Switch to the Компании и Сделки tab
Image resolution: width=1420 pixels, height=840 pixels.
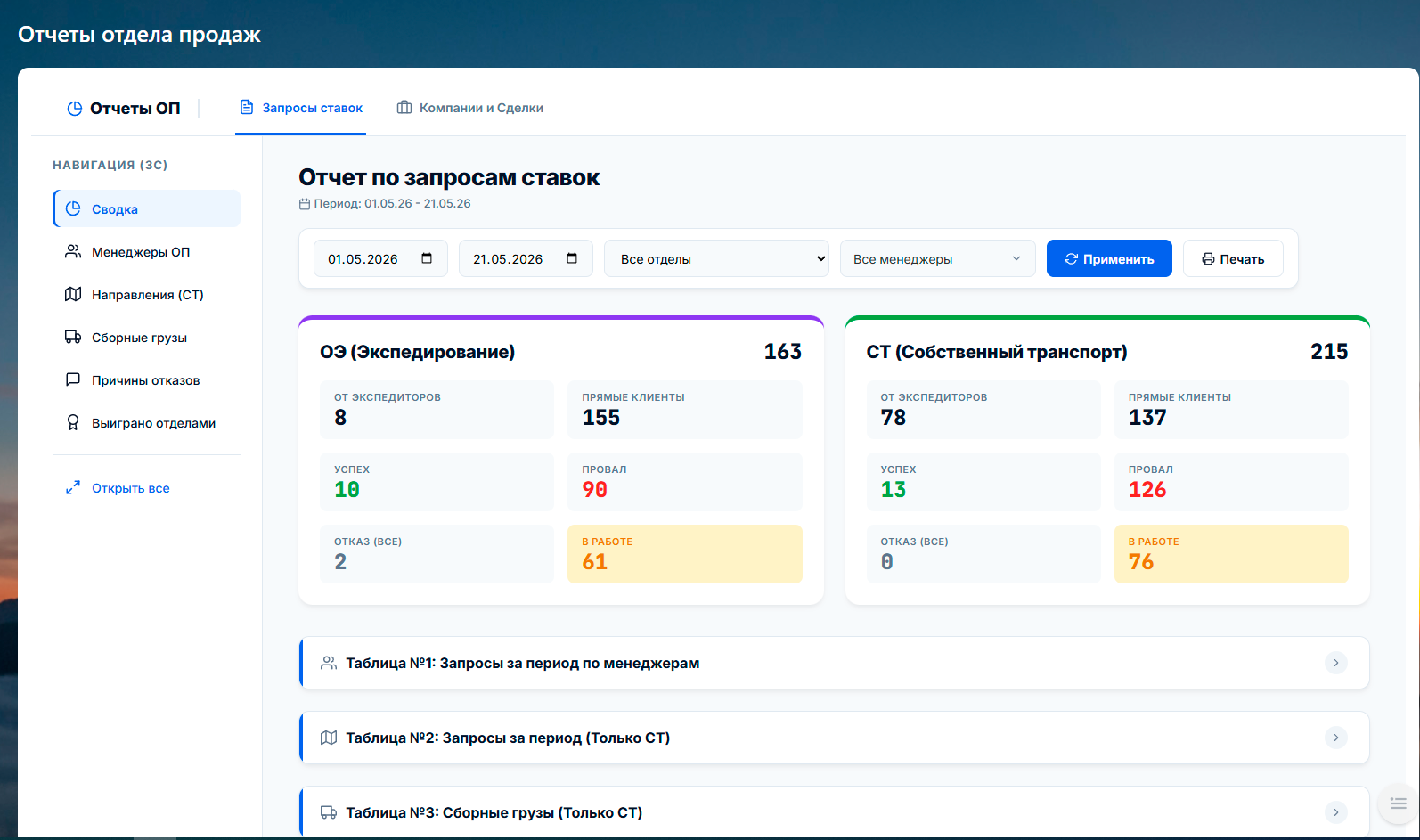point(469,108)
